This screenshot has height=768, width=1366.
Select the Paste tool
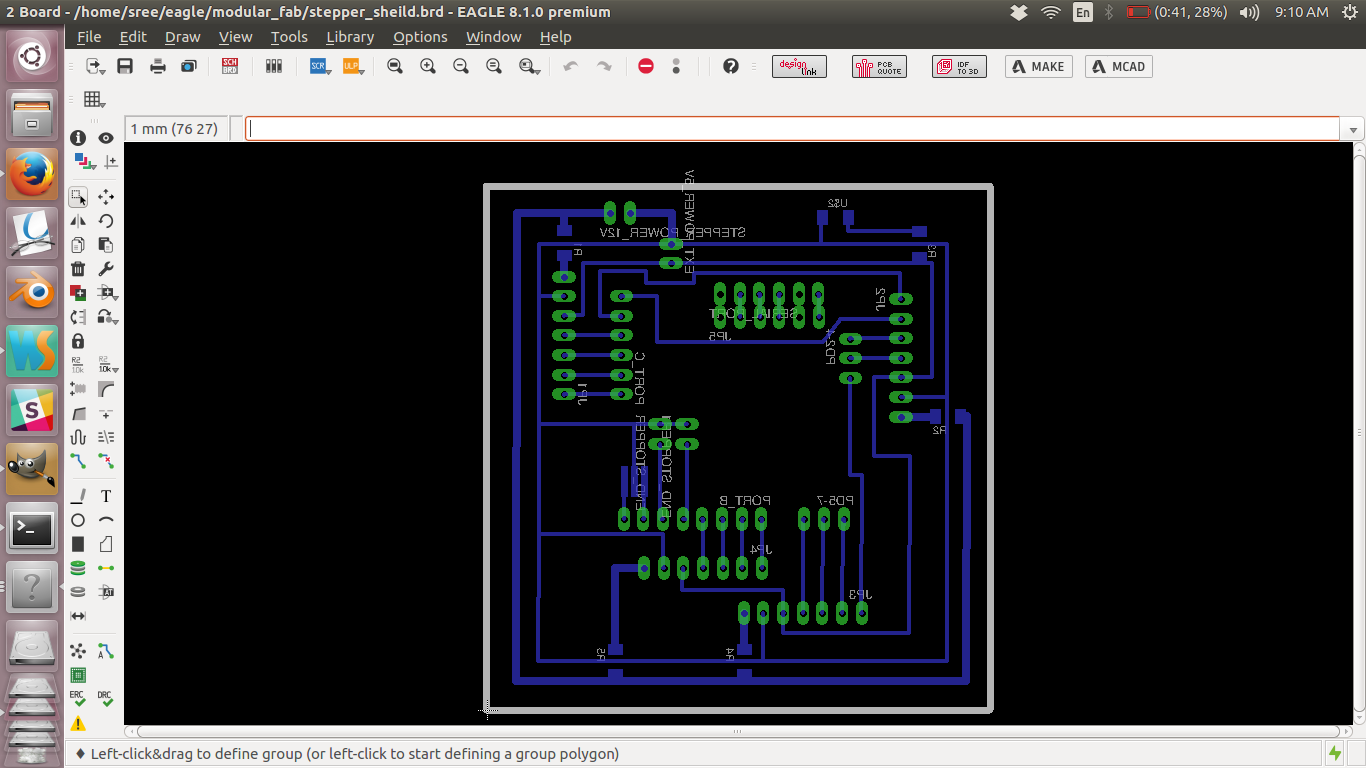(106, 245)
